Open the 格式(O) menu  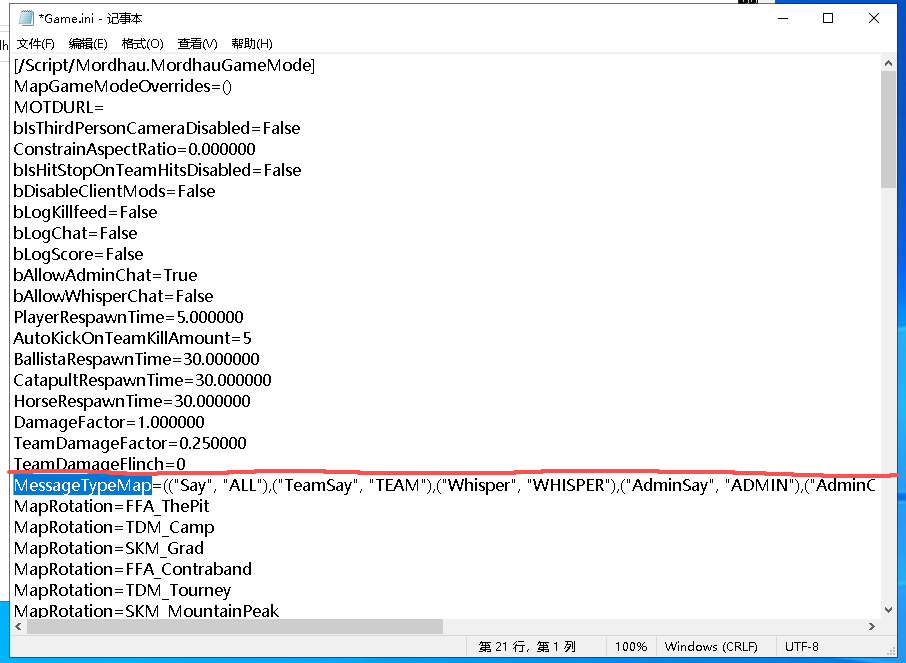click(x=142, y=44)
